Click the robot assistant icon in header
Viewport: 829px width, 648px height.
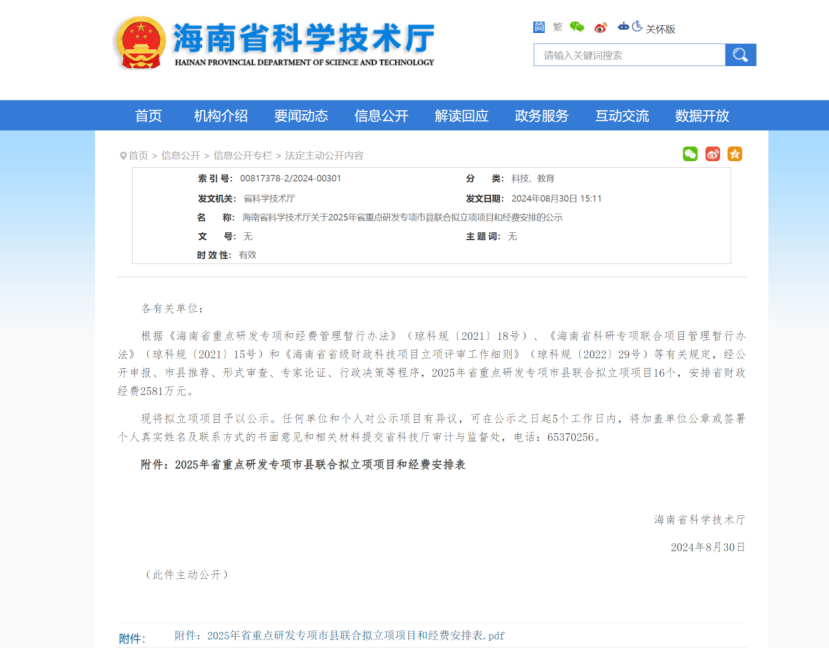[x=623, y=27]
